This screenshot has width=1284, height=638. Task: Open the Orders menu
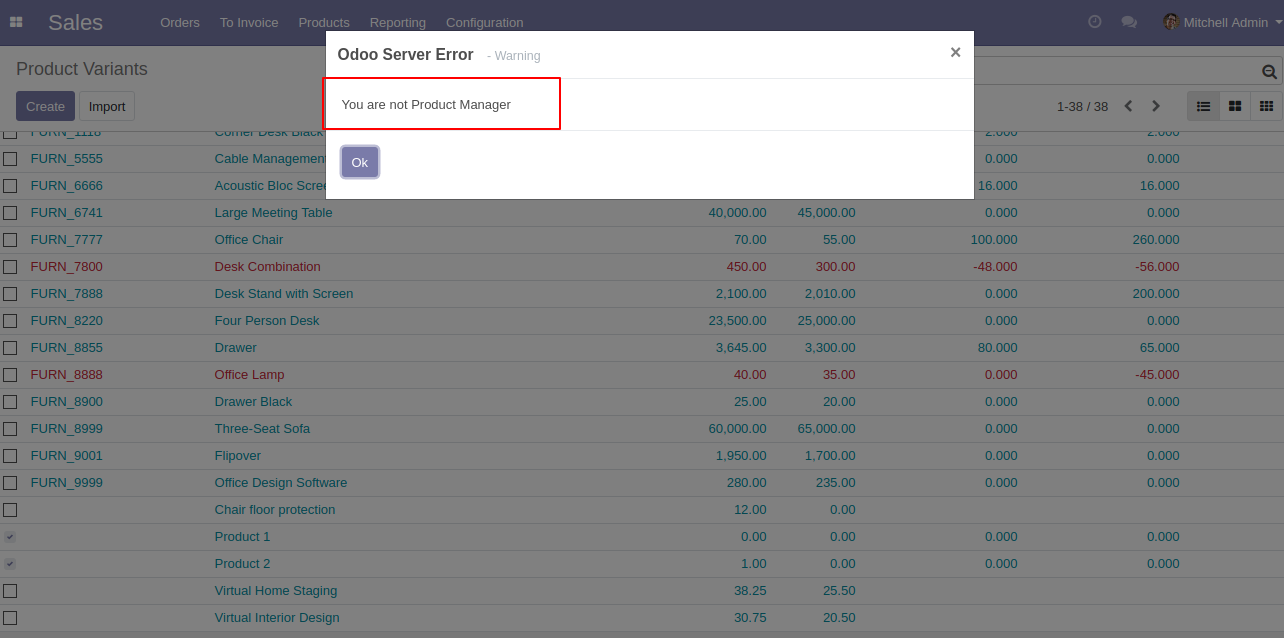point(180,22)
